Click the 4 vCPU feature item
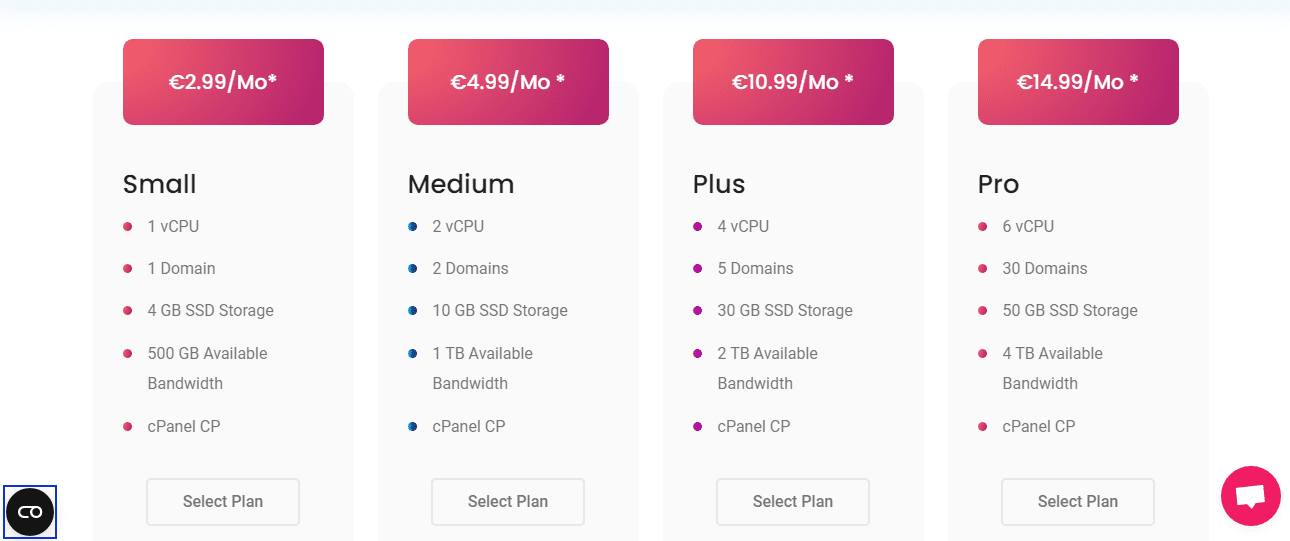 pyautogui.click(x=743, y=226)
